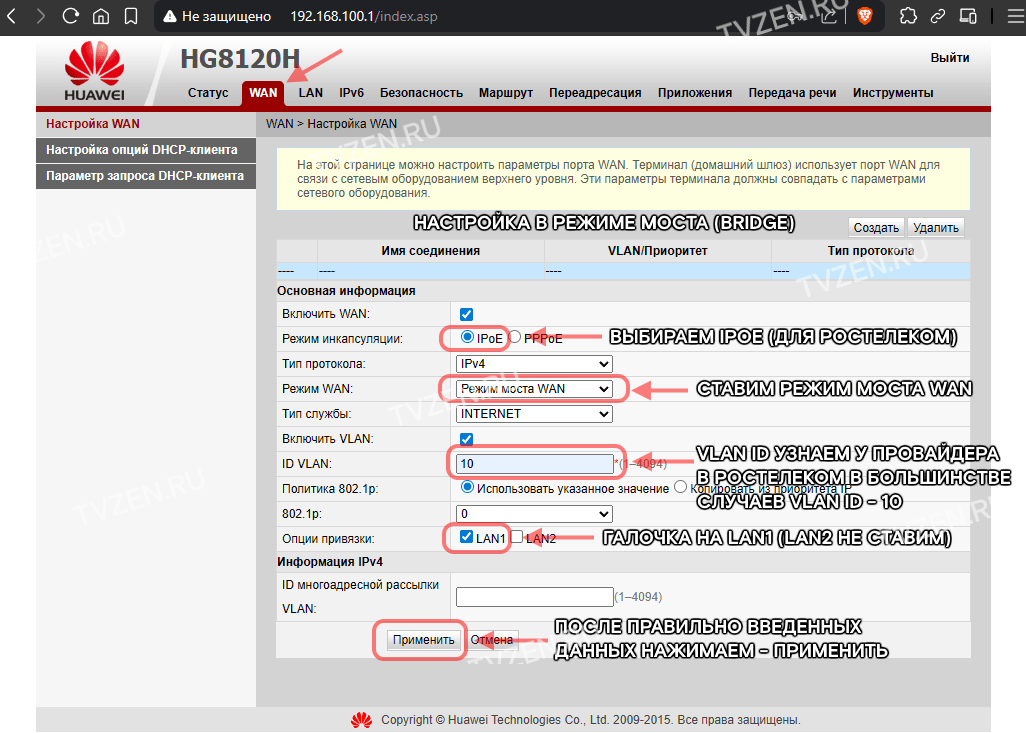Viewport: 1026px width, 733px height.
Task: Click the multicast VLAN ID field
Action: click(535, 597)
